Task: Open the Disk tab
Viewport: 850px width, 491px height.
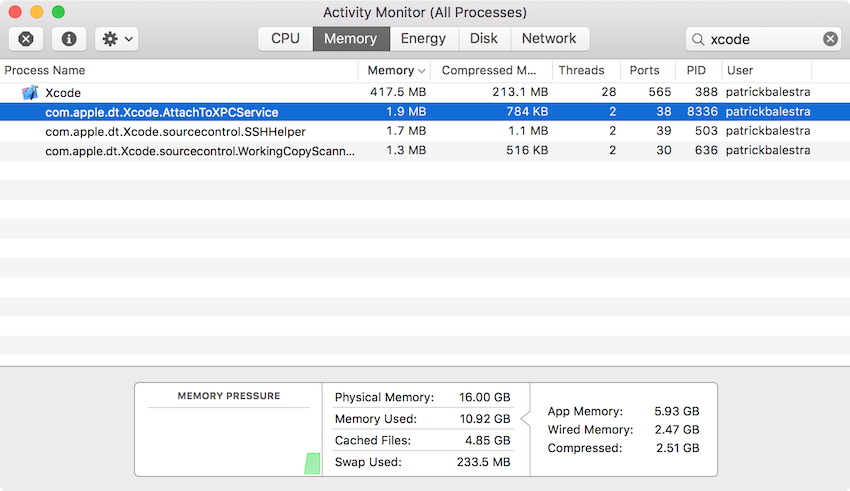Action: [x=484, y=39]
